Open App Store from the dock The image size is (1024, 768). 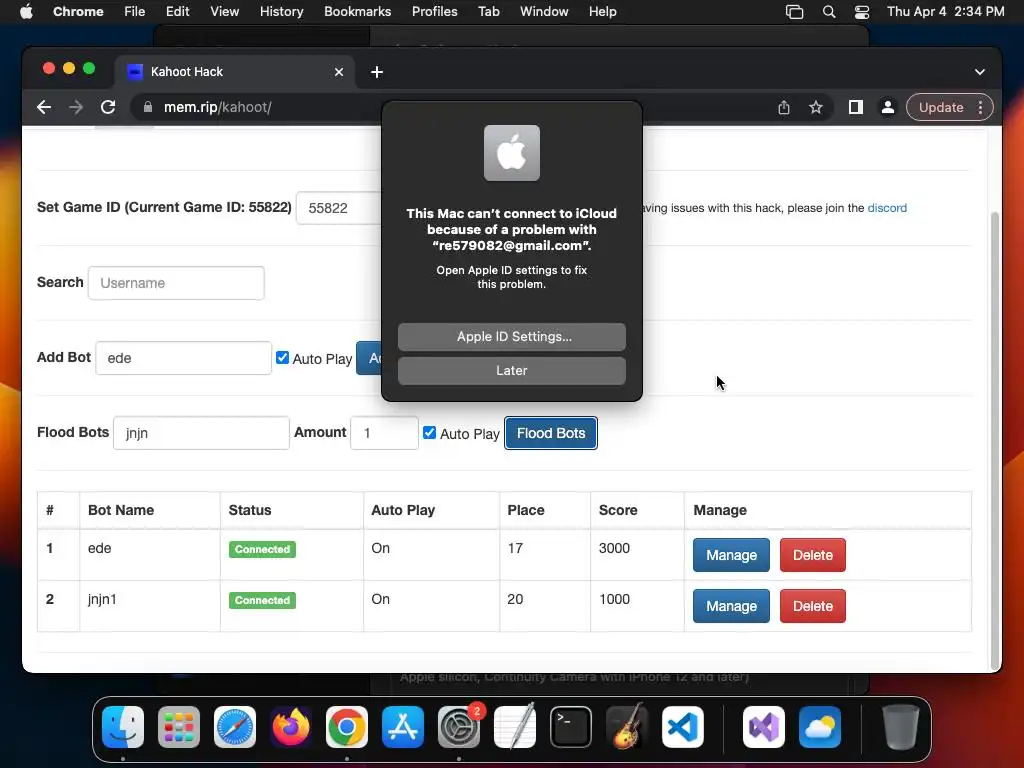403,727
